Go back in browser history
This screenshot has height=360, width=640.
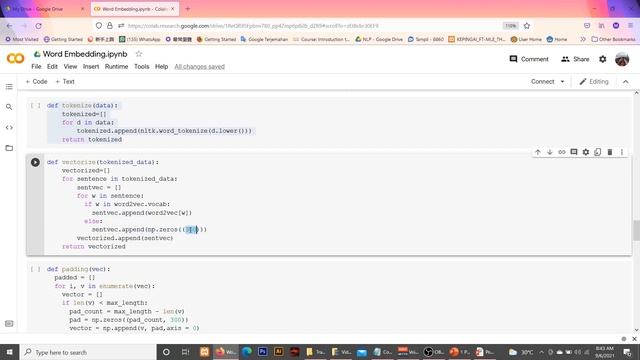[9, 26]
